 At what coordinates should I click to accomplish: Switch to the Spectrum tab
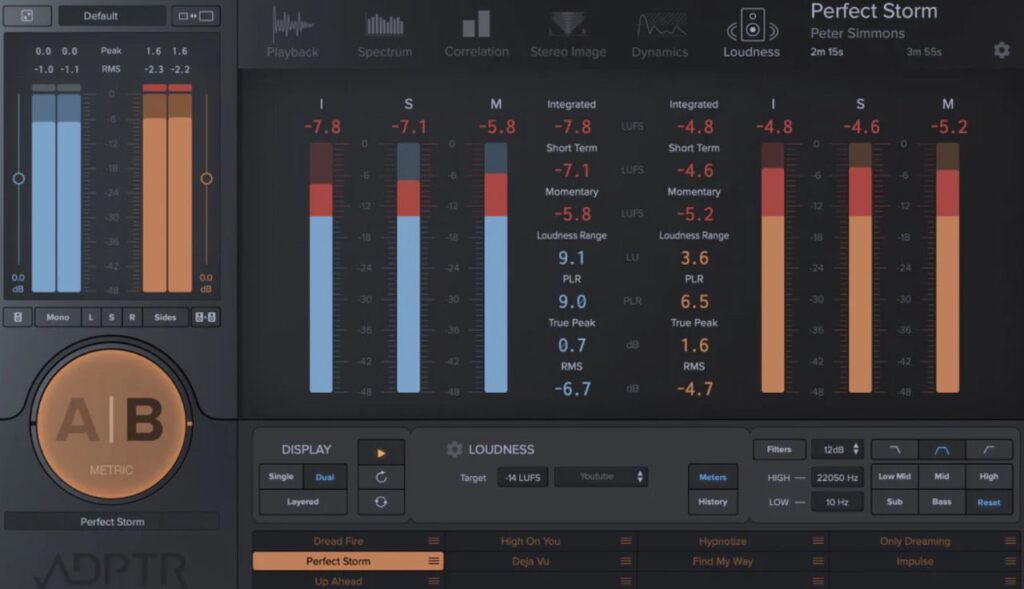(385, 33)
